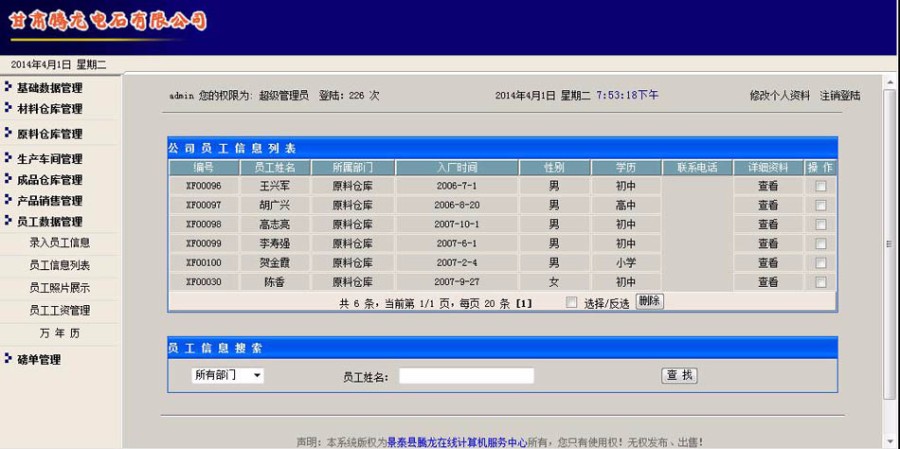Go to 员工照片展示 page

pos(60,288)
